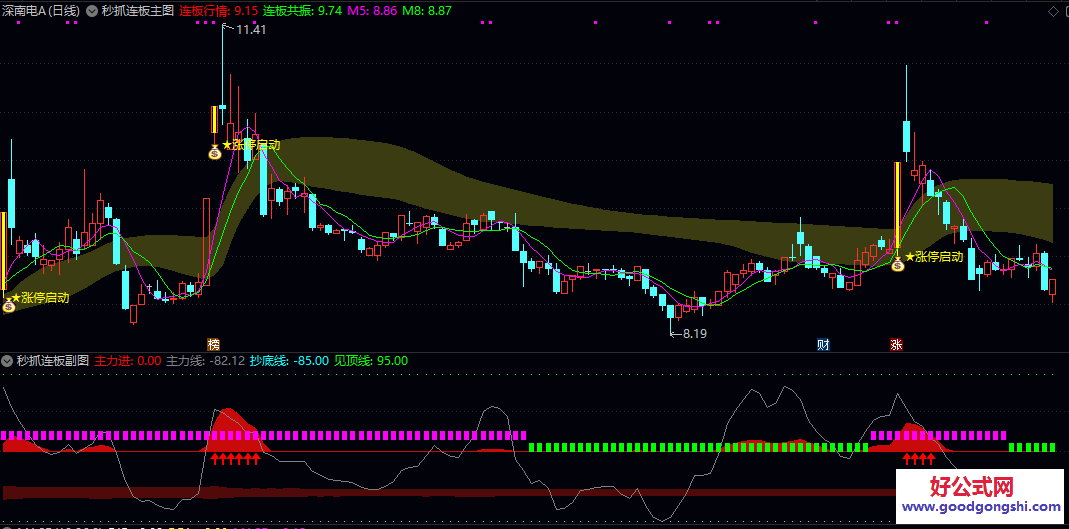
Task: Click the 秒抓连板主图 indicator name
Action: tap(138, 11)
